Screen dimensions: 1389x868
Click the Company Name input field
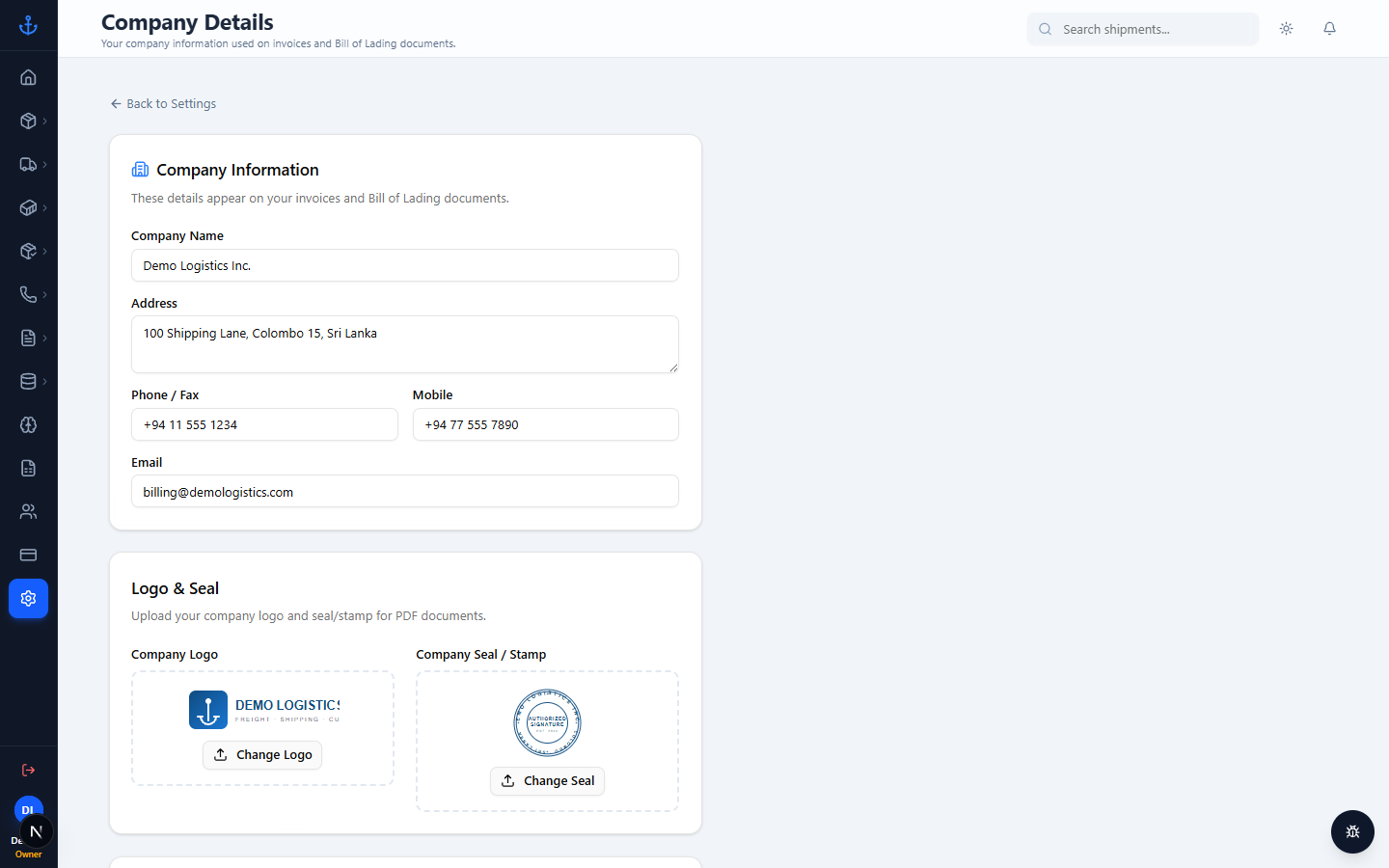405,265
